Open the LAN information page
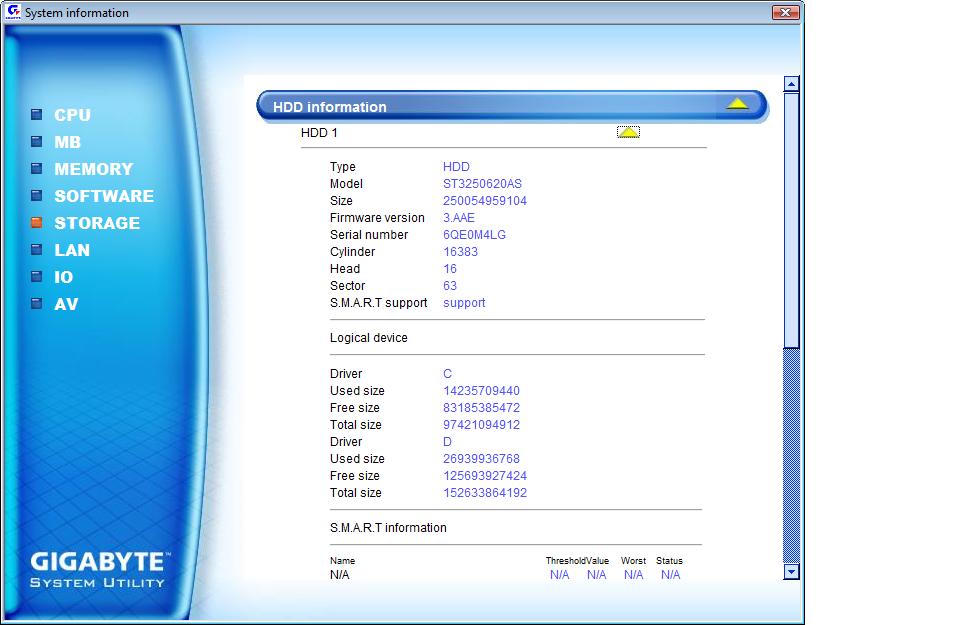This screenshot has height=625, width=960. click(x=72, y=250)
